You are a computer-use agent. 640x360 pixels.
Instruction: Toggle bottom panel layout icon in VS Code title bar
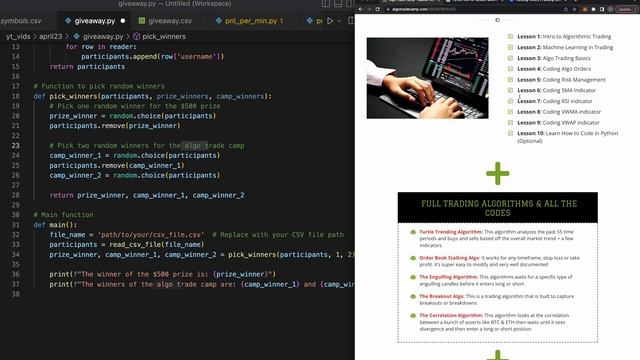click(338, 4)
